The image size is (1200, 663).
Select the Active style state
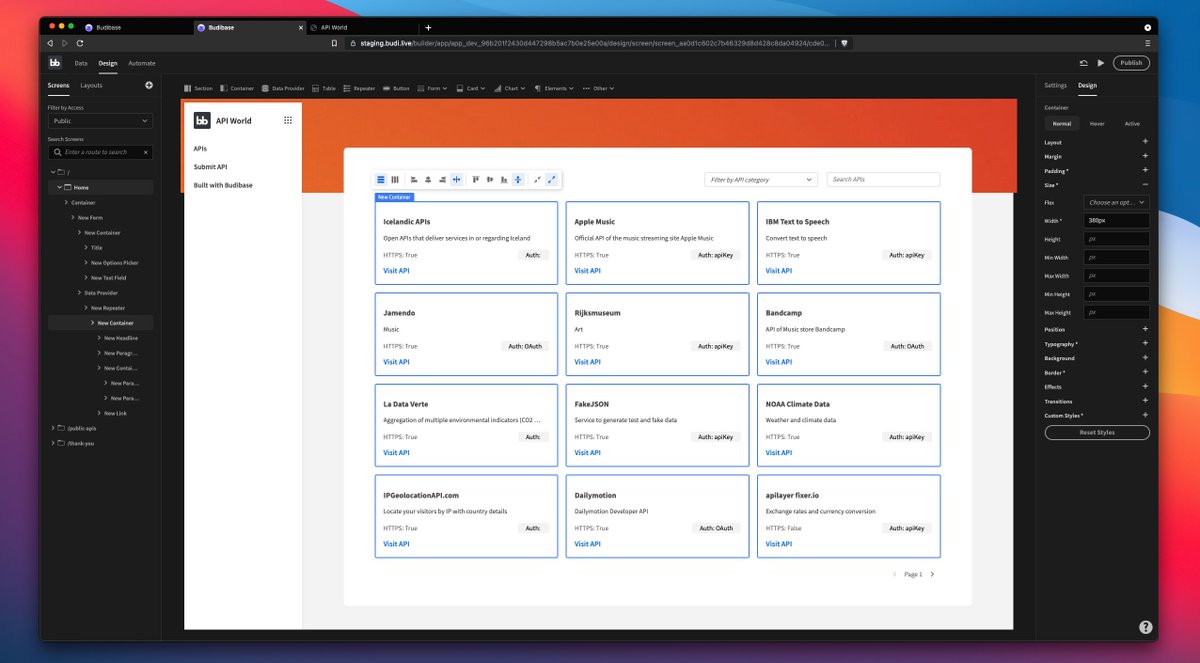(x=1132, y=124)
